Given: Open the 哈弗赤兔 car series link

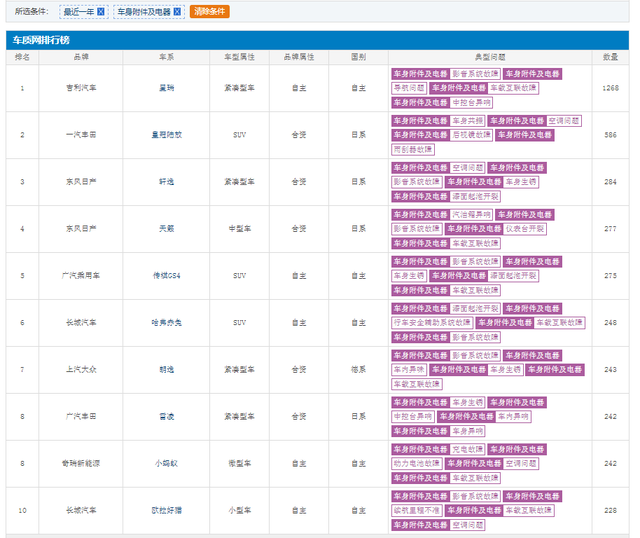Looking at the screenshot, I should (x=167, y=322).
